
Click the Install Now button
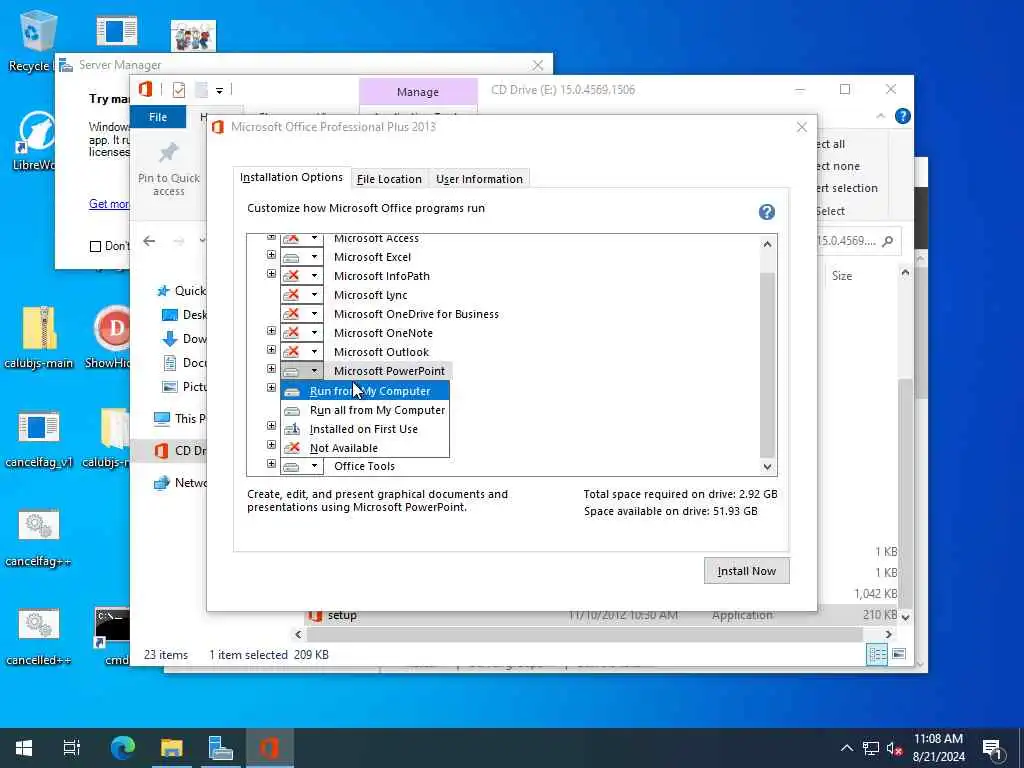(x=746, y=571)
